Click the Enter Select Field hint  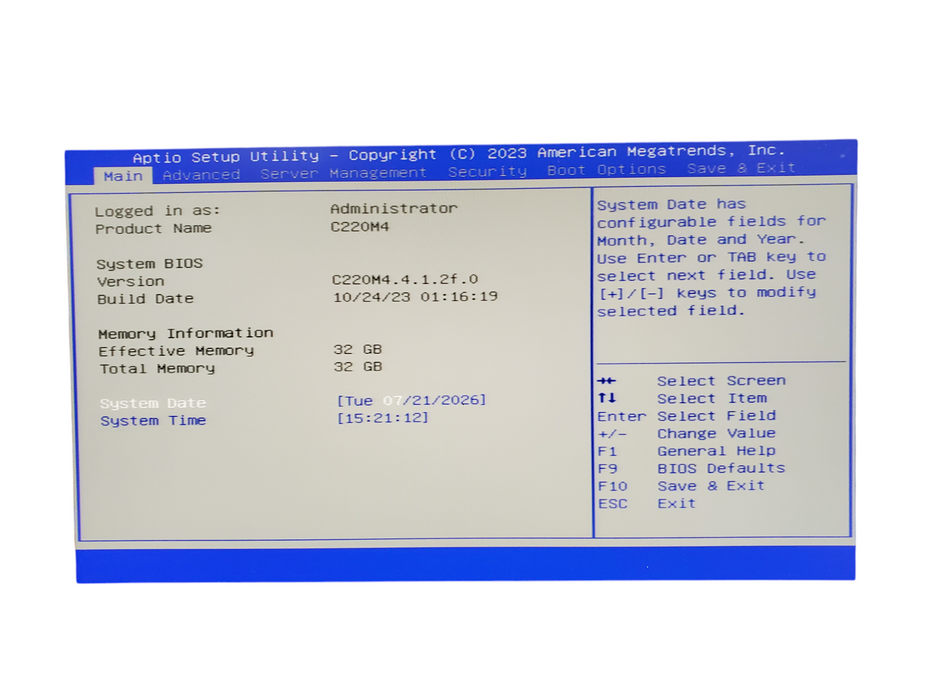tap(687, 415)
